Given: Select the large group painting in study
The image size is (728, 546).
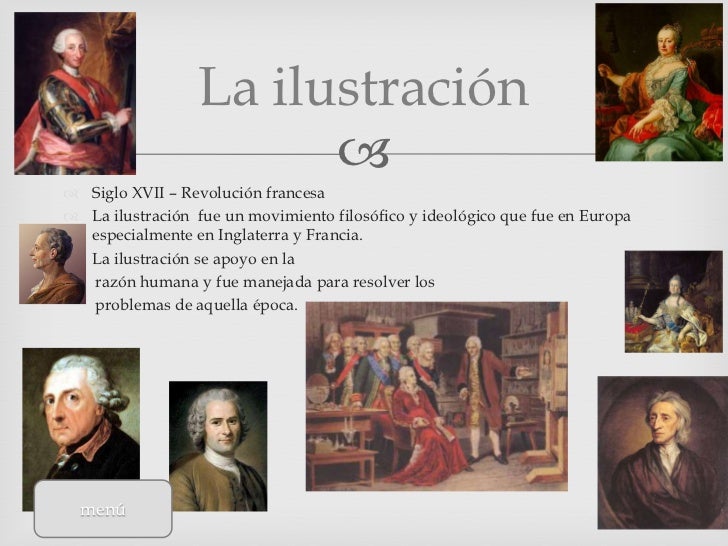Looking at the screenshot, I should pos(436,396).
